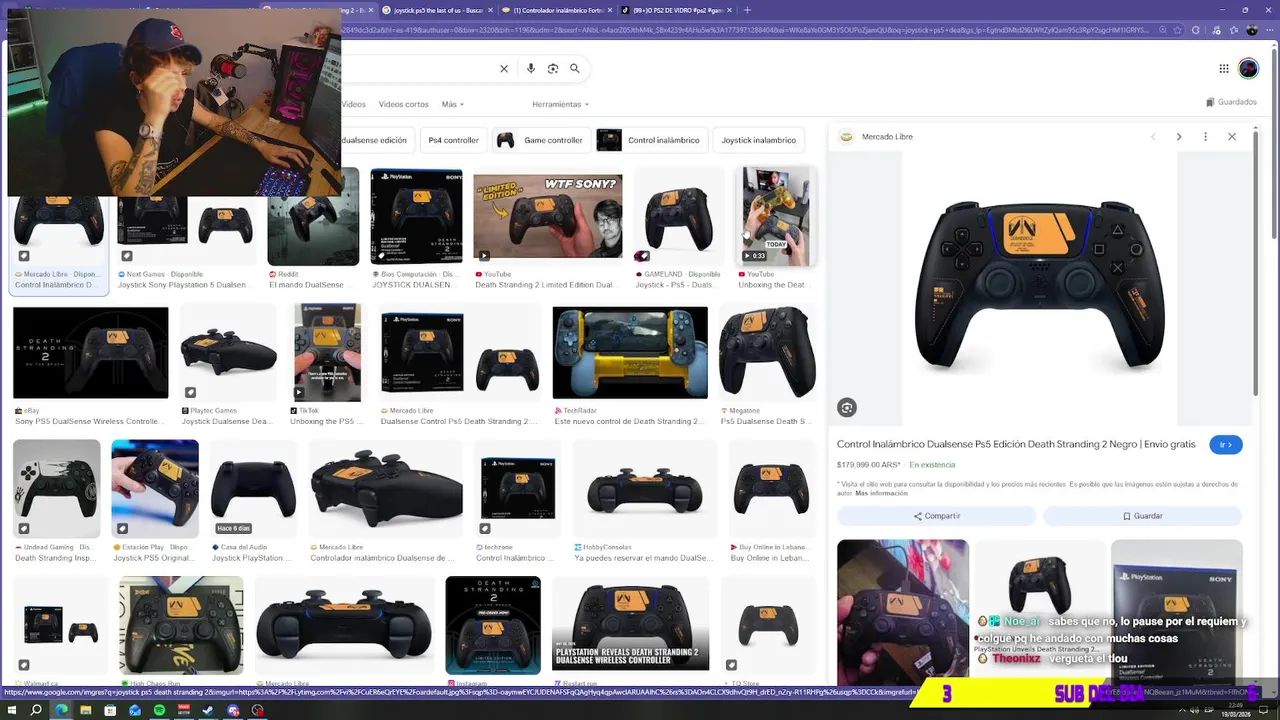Screen dimensions: 1280x720
Task: Open the eBay Death Stranding 2 result
Action: pos(91,353)
